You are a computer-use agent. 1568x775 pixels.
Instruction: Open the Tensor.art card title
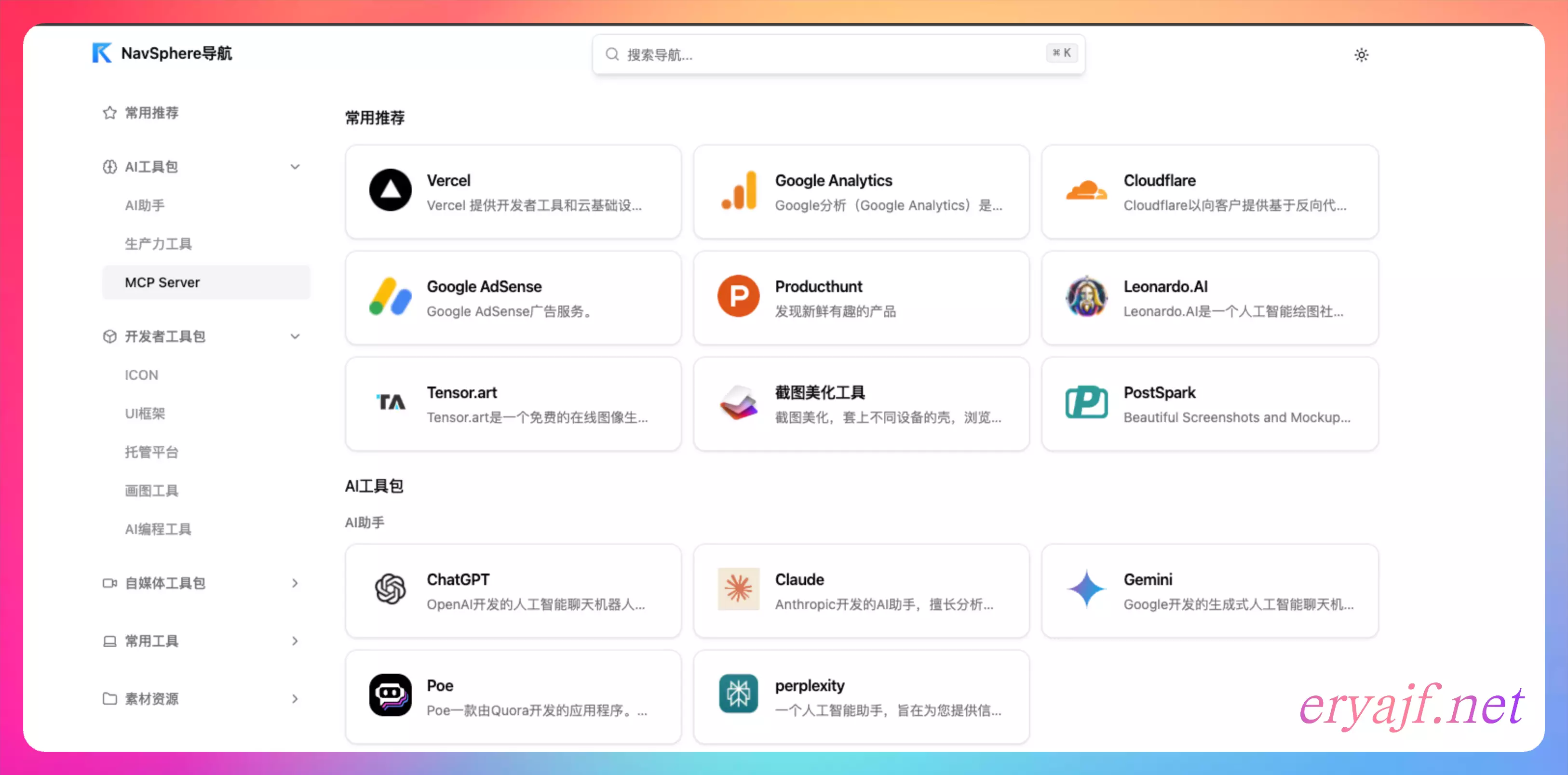coord(461,392)
